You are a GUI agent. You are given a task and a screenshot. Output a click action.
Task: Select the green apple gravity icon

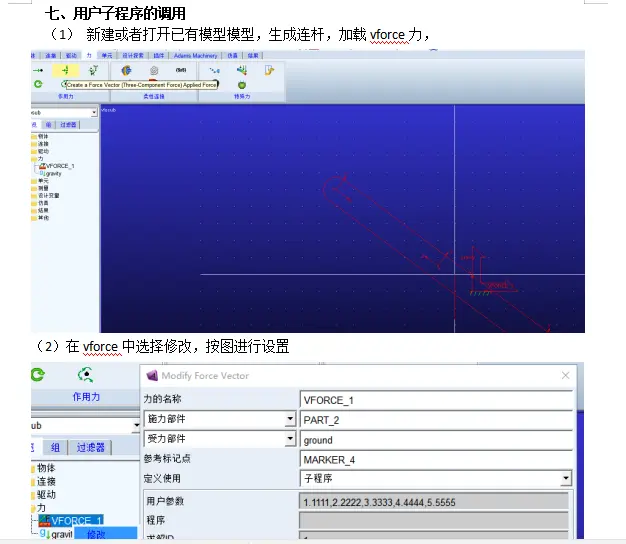(242, 85)
